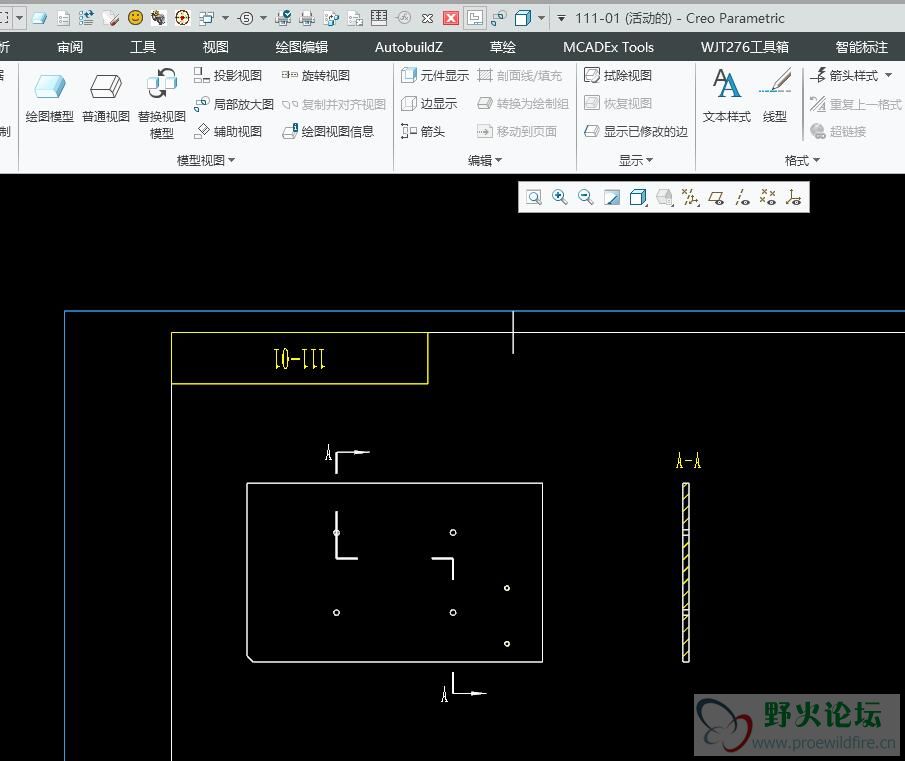Insert a Projection View (投影视图)

tap(227, 75)
